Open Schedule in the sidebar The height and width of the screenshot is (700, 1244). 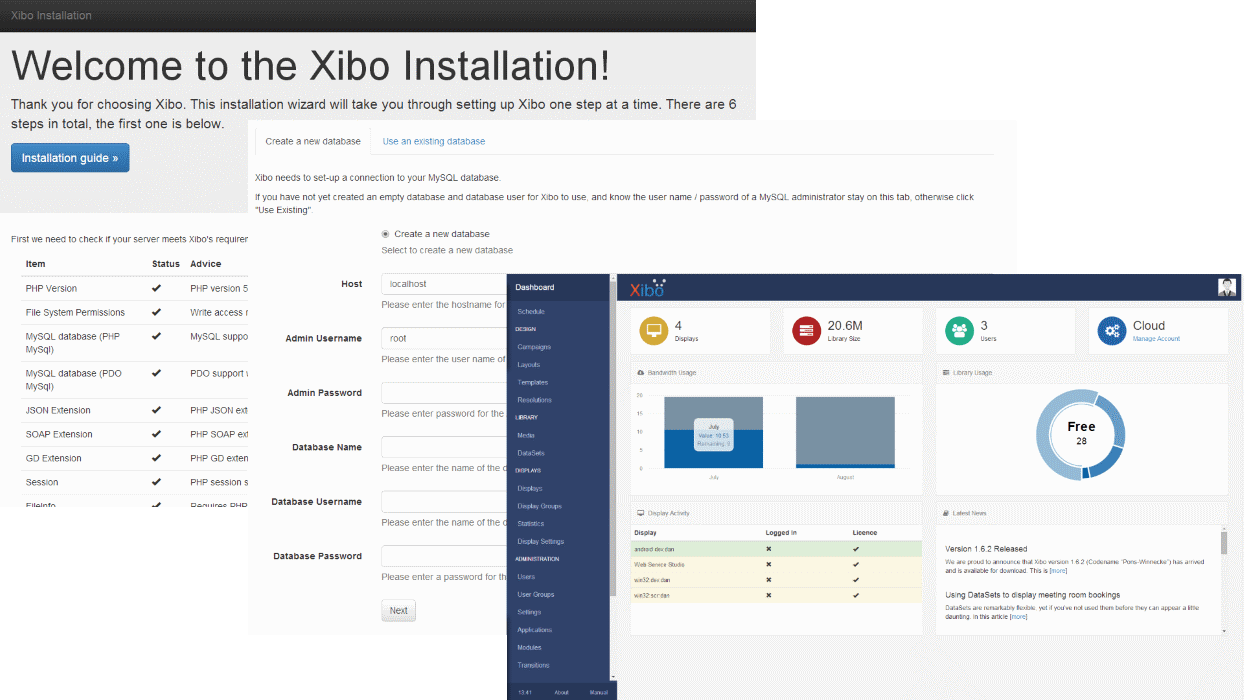(531, 312)
